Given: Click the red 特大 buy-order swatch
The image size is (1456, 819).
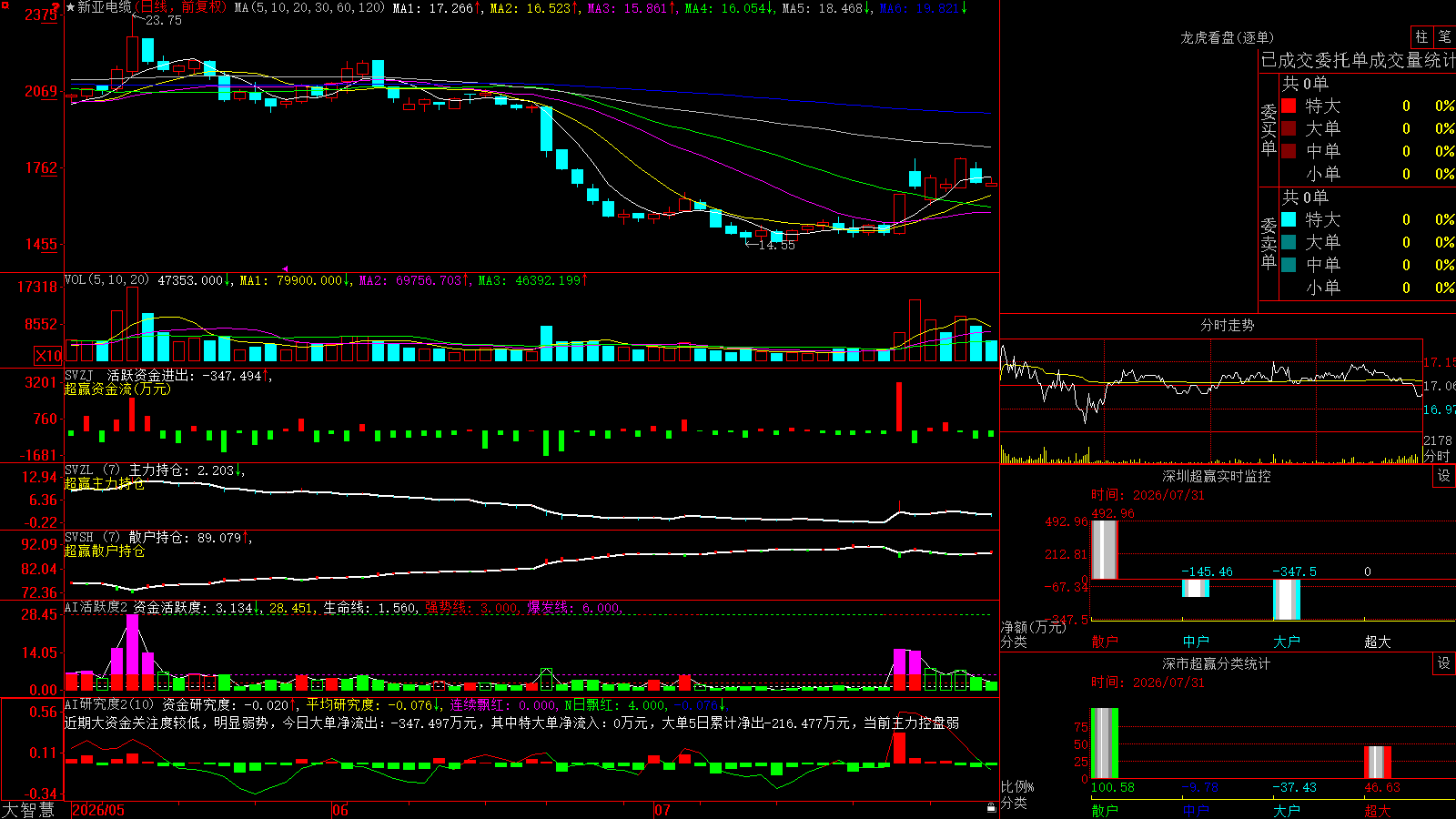Looking at the screenshot, I should (x=1289, y=106).
